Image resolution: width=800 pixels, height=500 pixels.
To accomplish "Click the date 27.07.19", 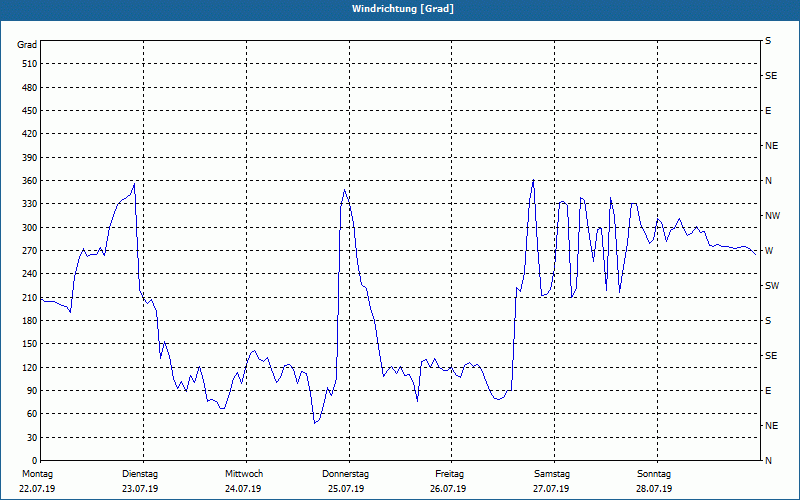I will coord(551,489).
